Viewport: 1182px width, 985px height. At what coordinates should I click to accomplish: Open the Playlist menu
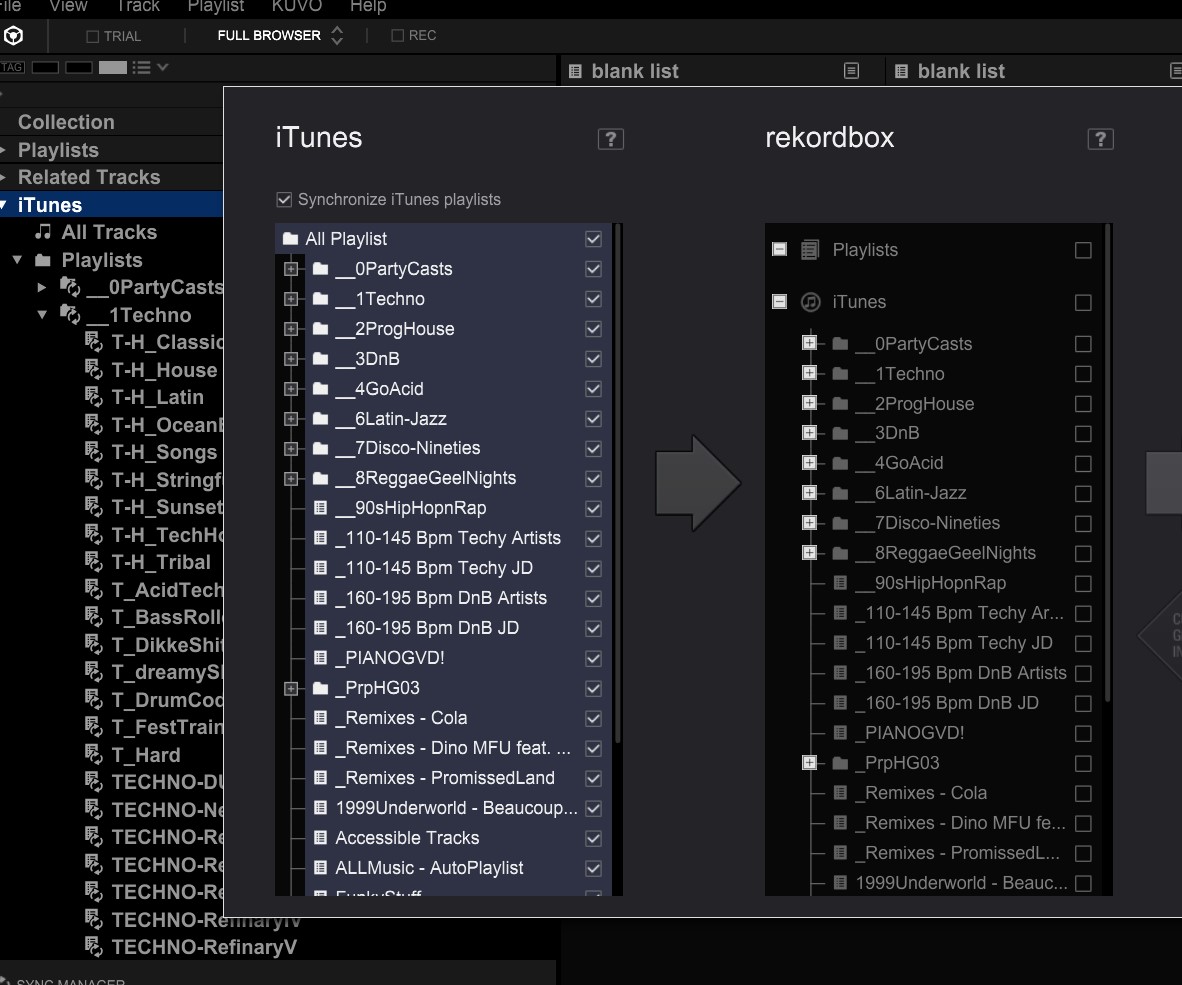216,6
